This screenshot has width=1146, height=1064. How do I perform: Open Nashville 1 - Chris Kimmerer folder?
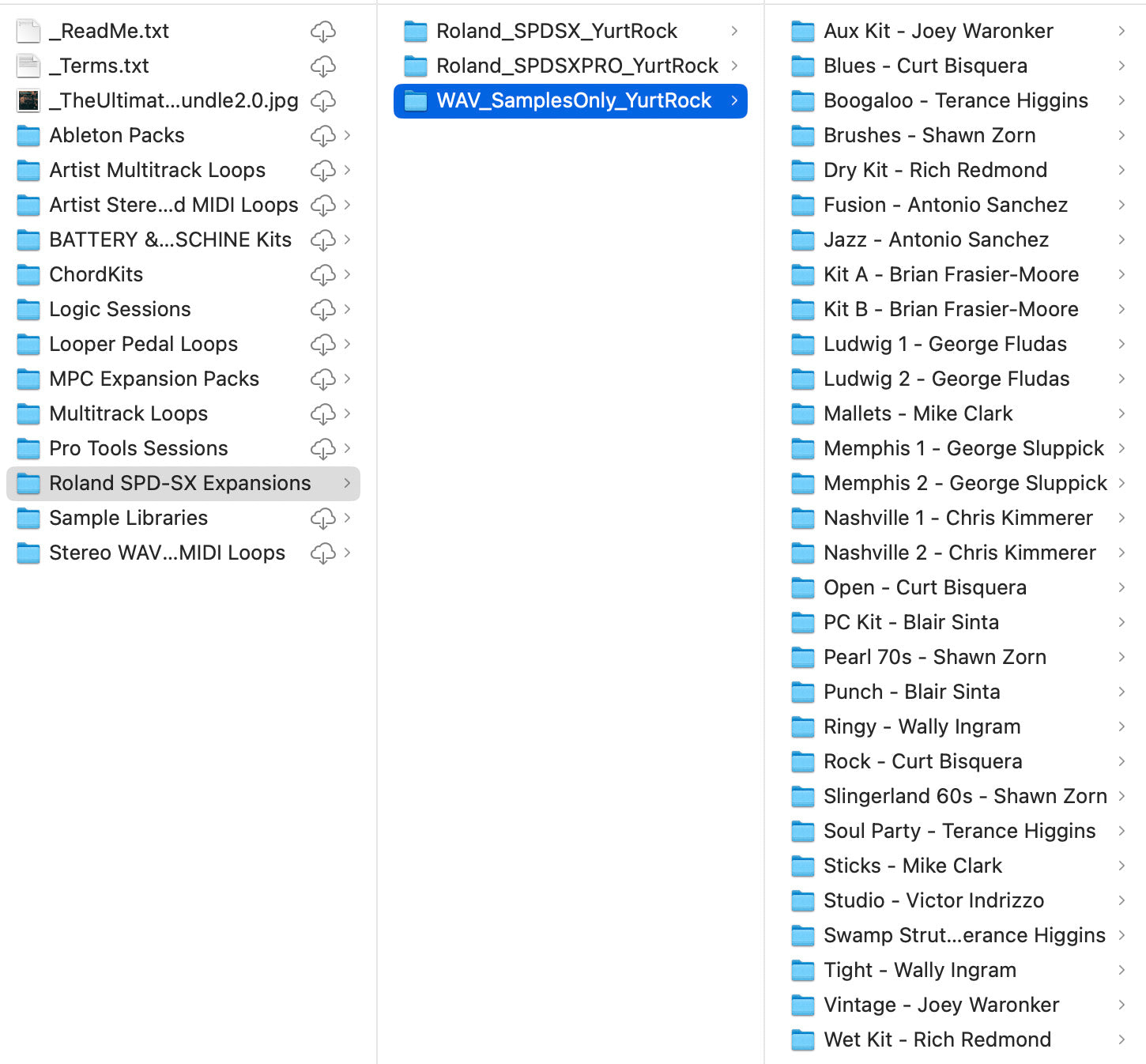[958, 518]
